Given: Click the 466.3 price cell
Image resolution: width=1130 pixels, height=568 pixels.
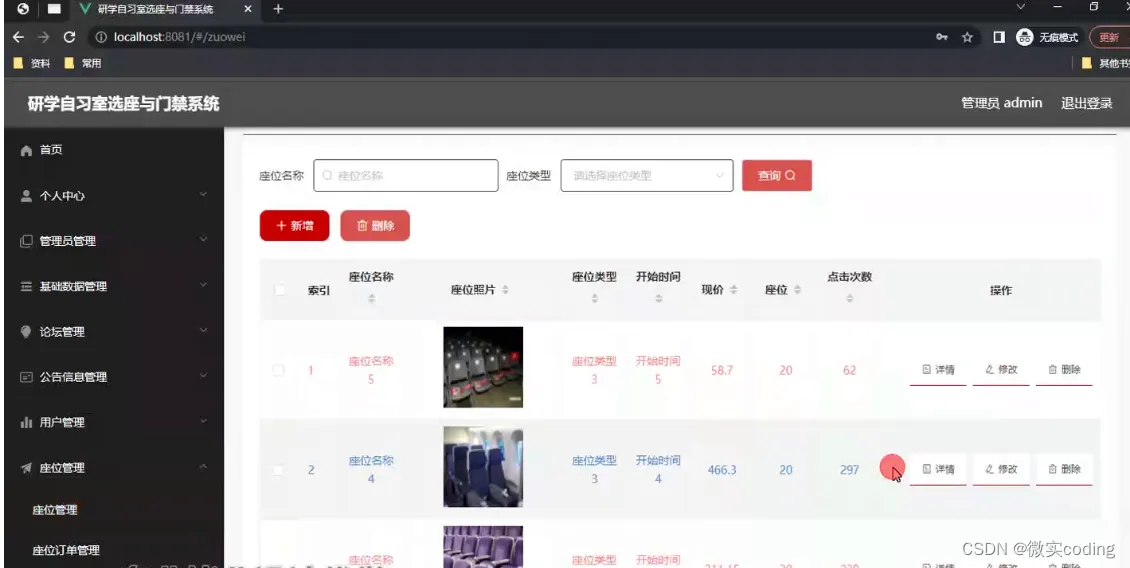Looking at the screenshot, I should click(x=721, y=470).
